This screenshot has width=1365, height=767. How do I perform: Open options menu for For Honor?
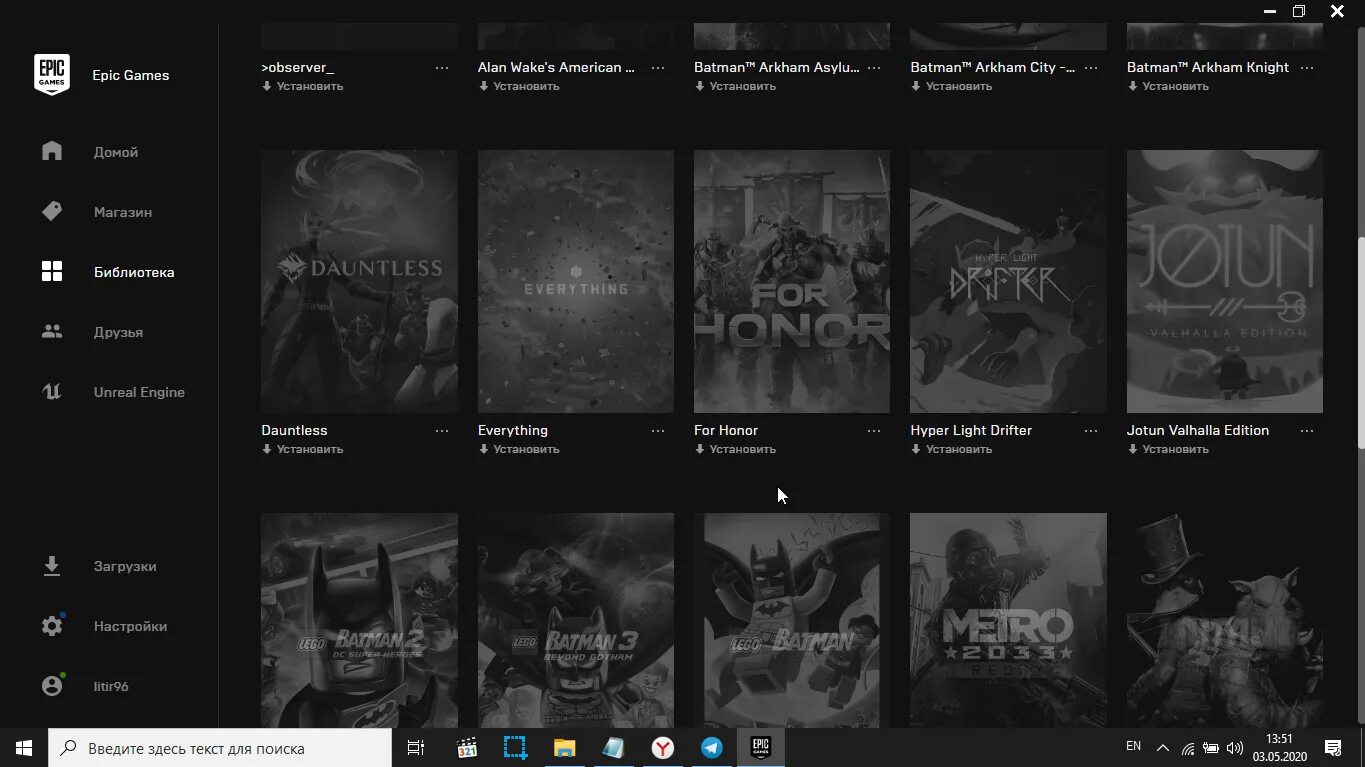pos(874,431)
